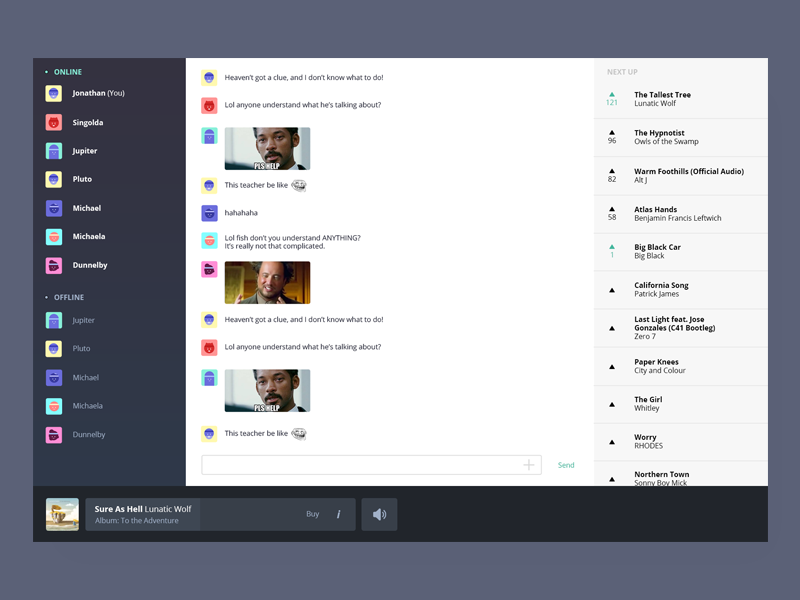Click online Dunnelby's avatar
The height and width of the screenshot is (600, 800).
coord(54,265)
